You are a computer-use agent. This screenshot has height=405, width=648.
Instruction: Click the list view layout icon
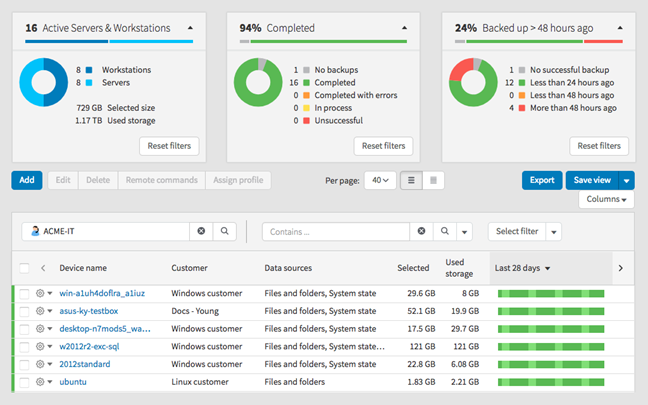[410, 181]
